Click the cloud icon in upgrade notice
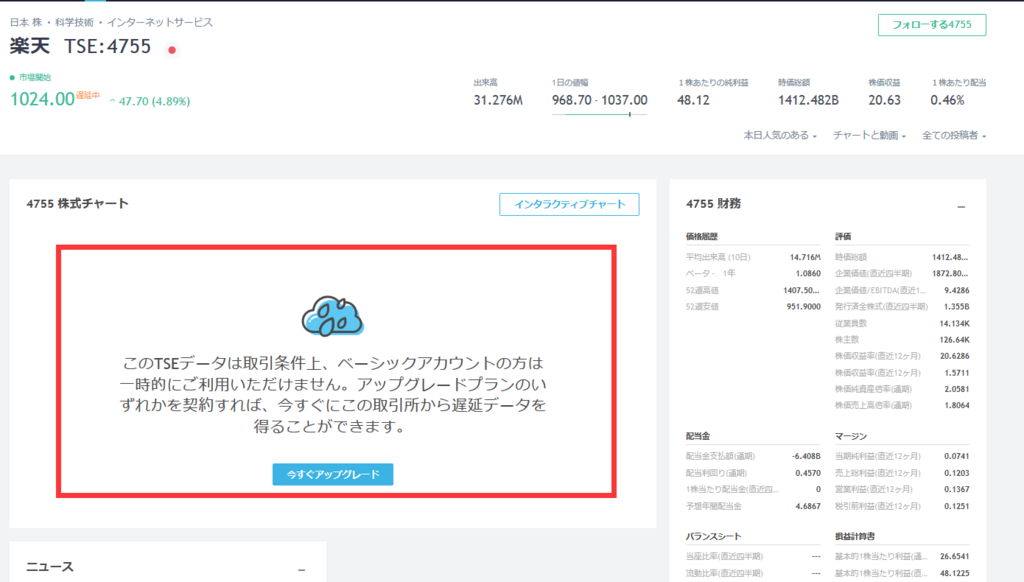This screenshot has height=582, width=1024. 332,316
